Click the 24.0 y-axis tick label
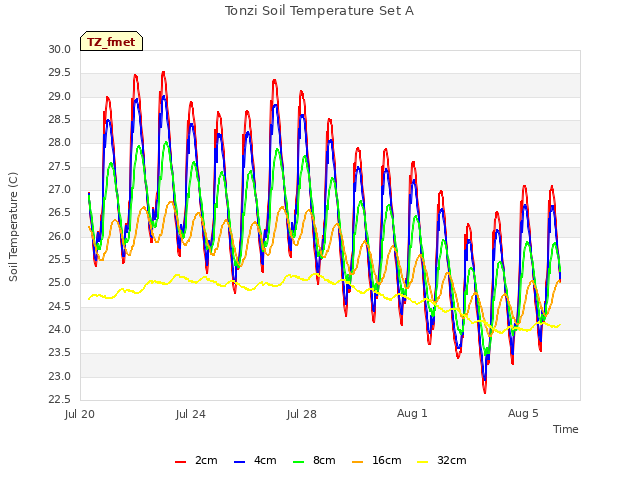Viewport: 640px width, 480px height. [60, 329]
